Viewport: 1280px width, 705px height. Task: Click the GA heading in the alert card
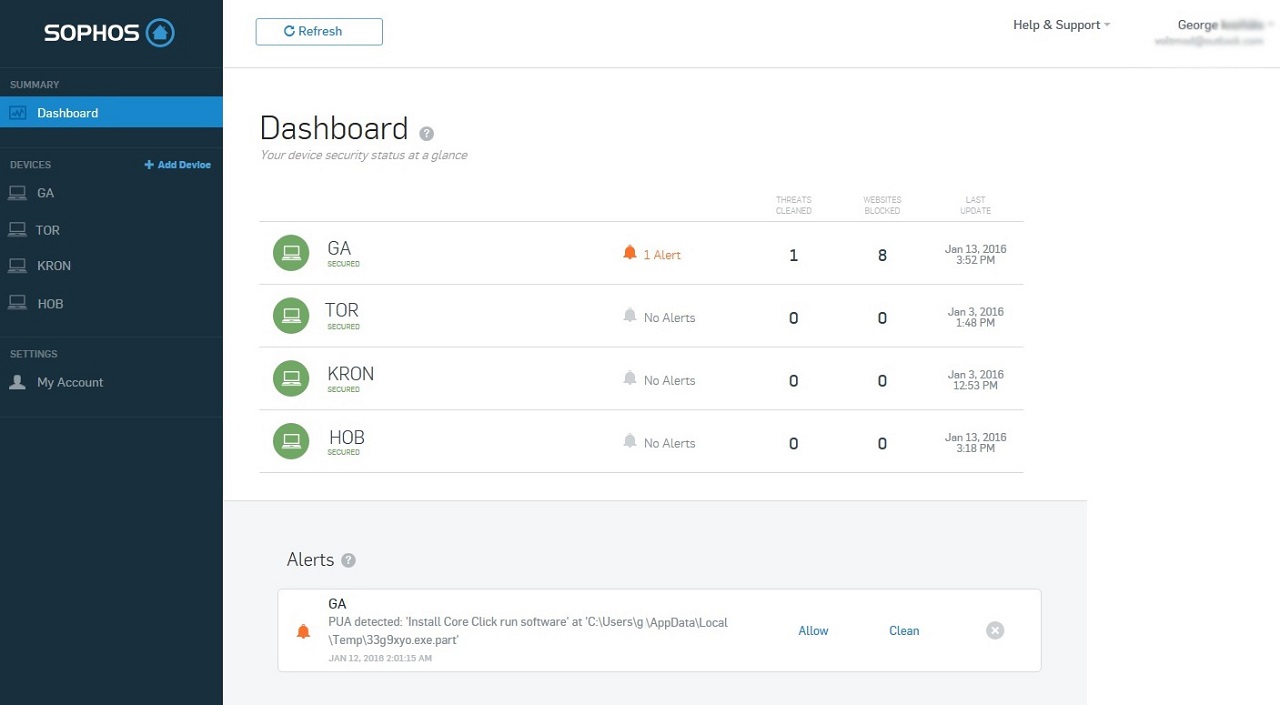[x=337, y=604]
